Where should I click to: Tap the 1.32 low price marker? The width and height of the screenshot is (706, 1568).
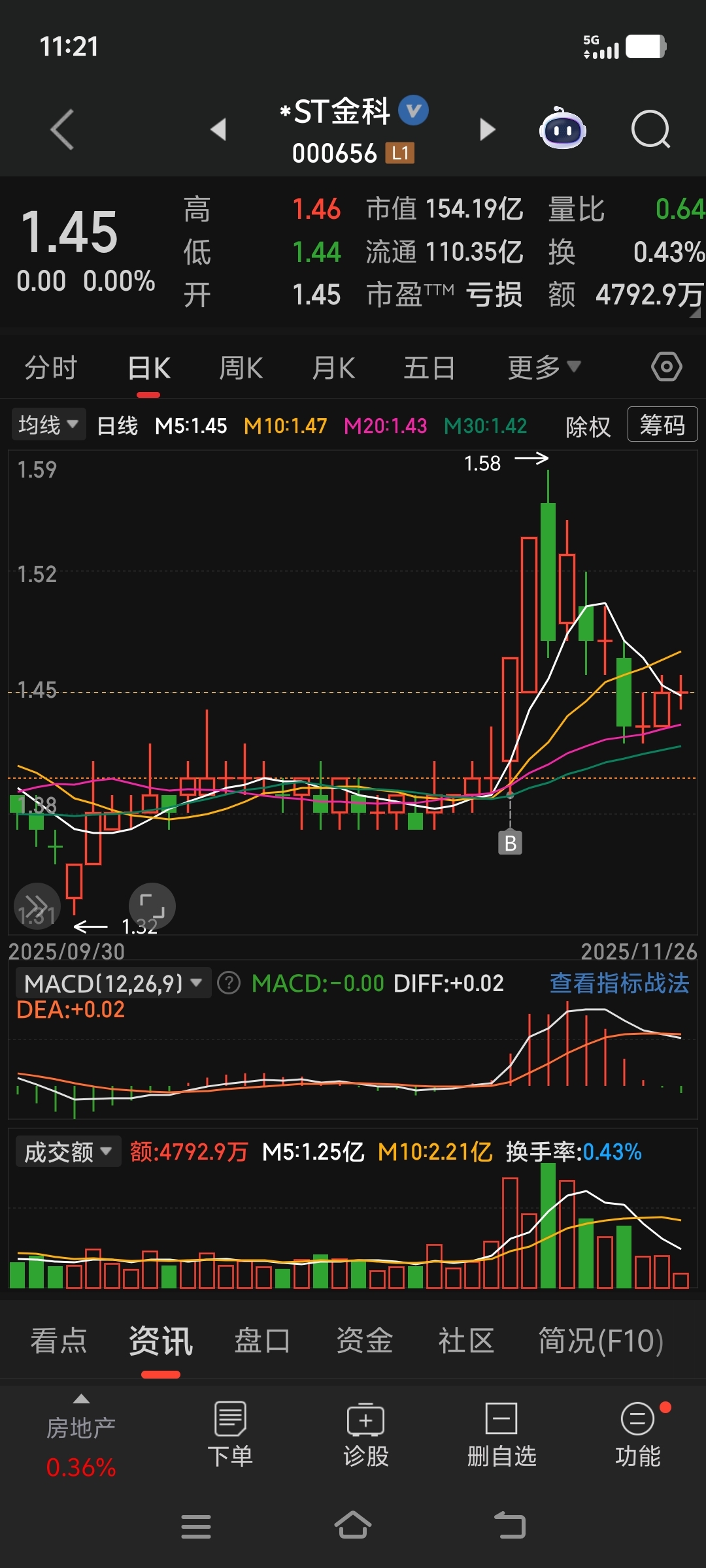(x=139, y=926)
